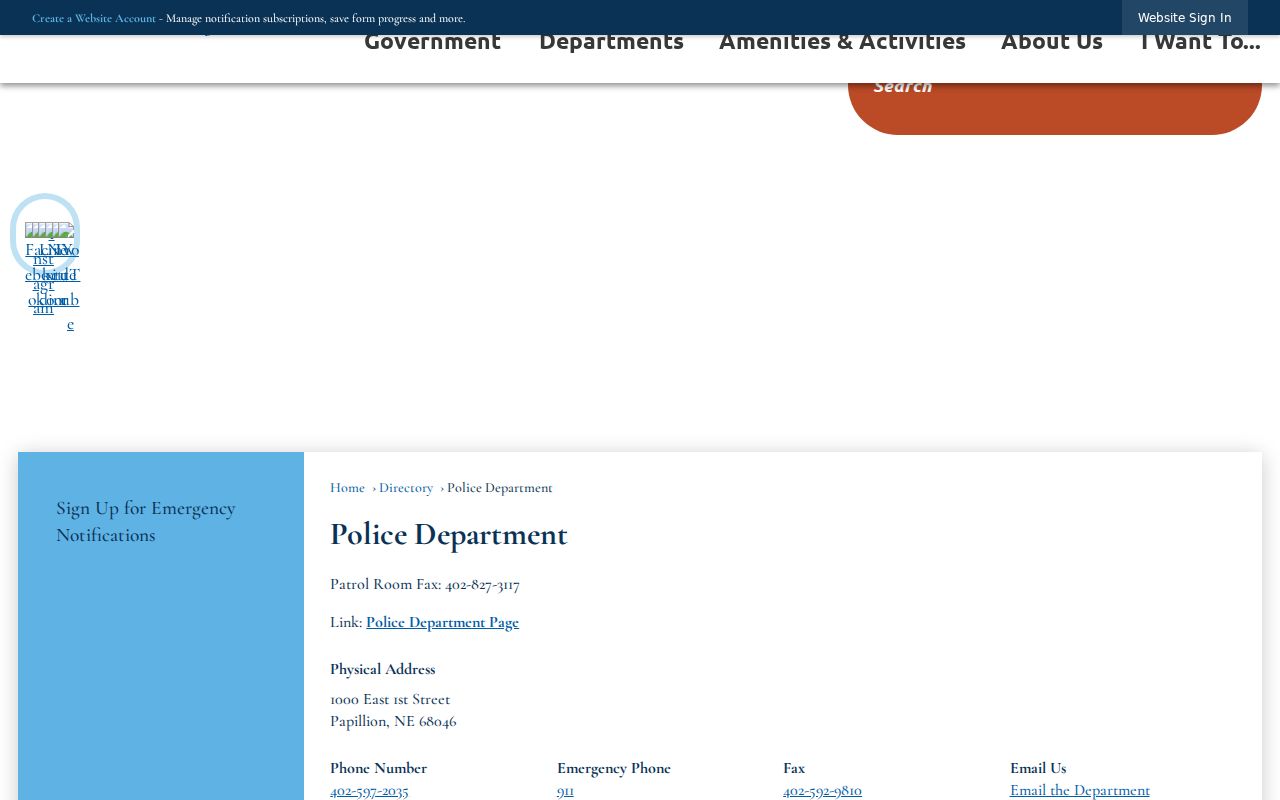Click the Email Us label

(1038, 768)
